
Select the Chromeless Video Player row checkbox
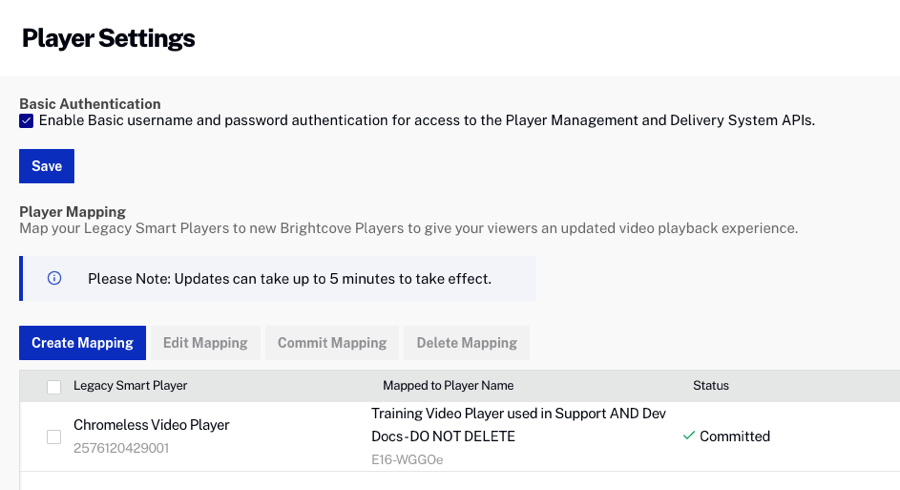point(54,436)
